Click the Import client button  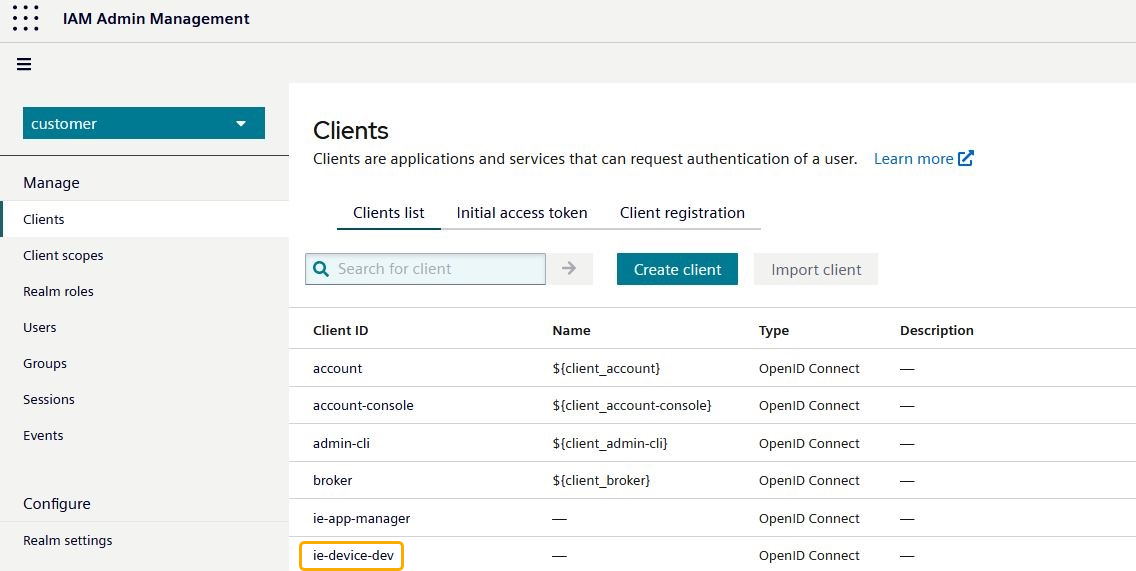(816, 269)
